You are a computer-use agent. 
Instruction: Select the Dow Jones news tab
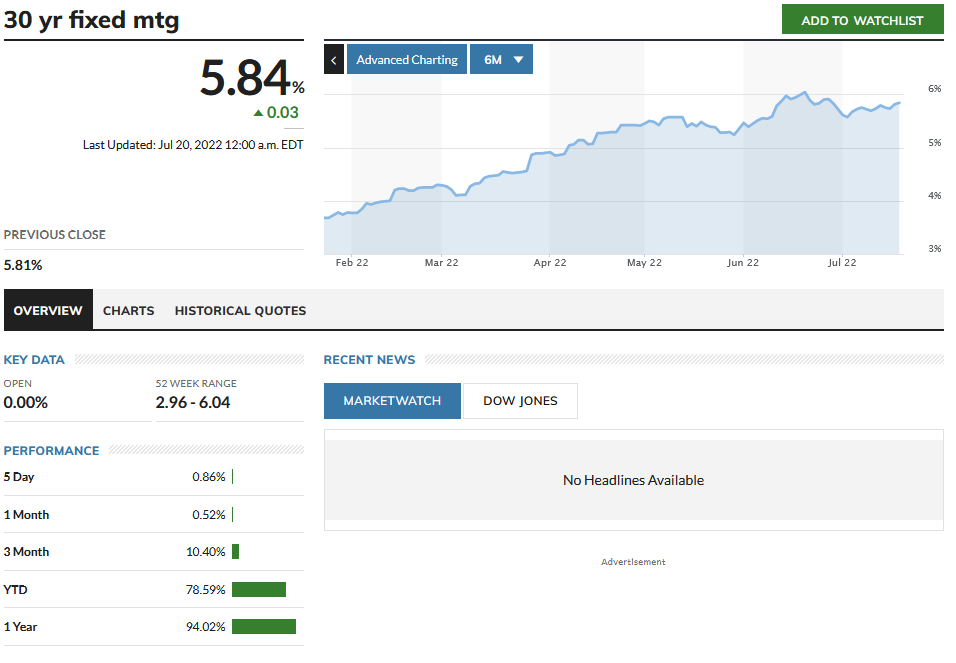click(x=520, y=401)
